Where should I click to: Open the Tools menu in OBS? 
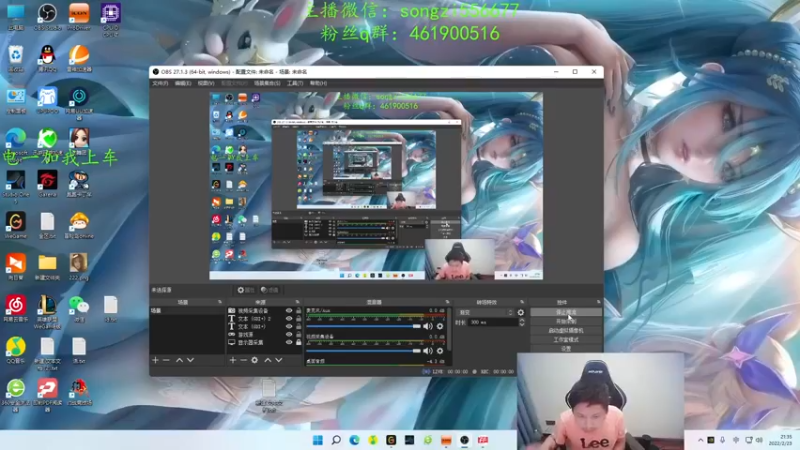click(x=295, y=83)
